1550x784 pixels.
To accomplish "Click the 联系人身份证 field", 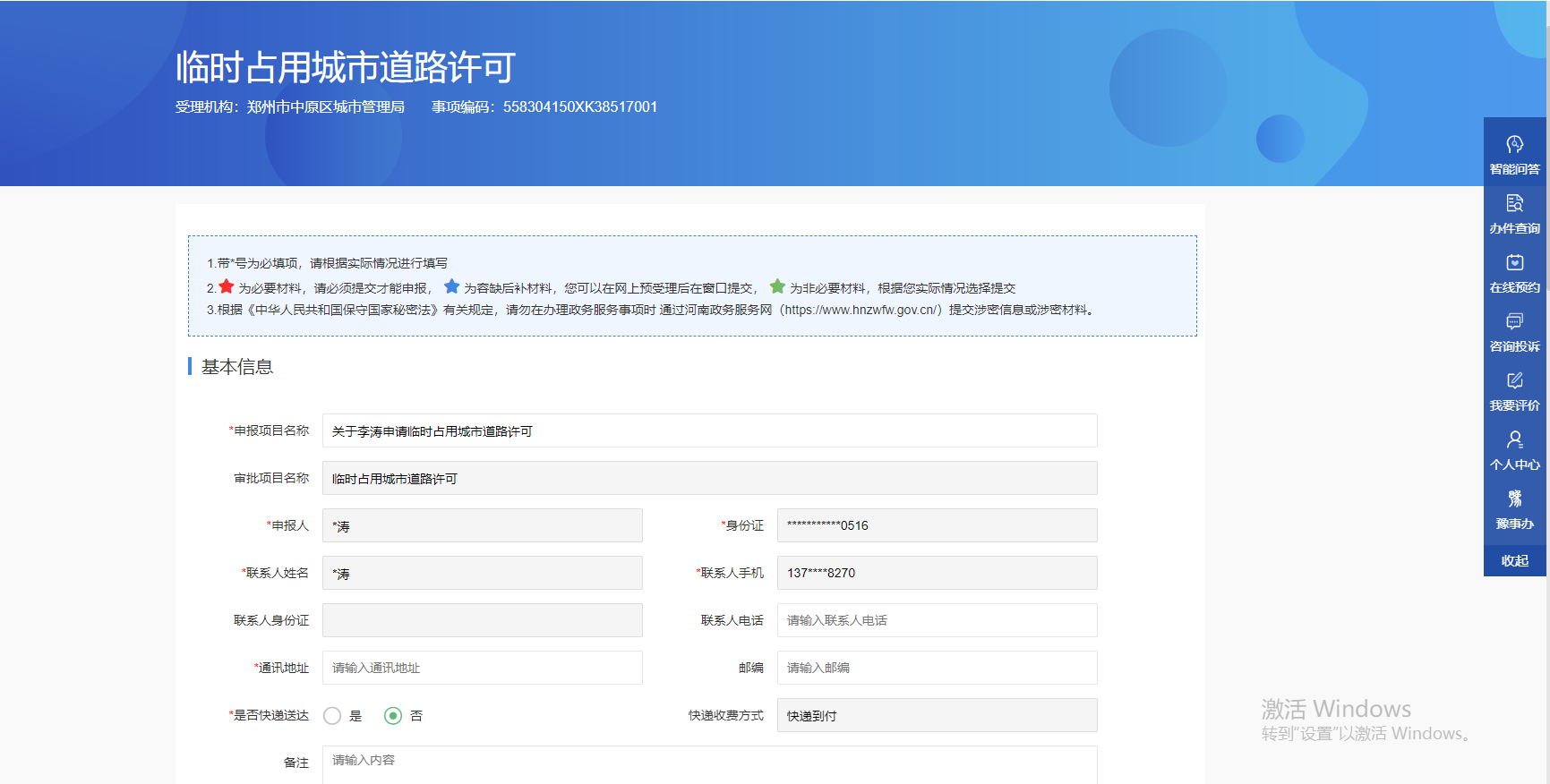I will coord(482,620).
